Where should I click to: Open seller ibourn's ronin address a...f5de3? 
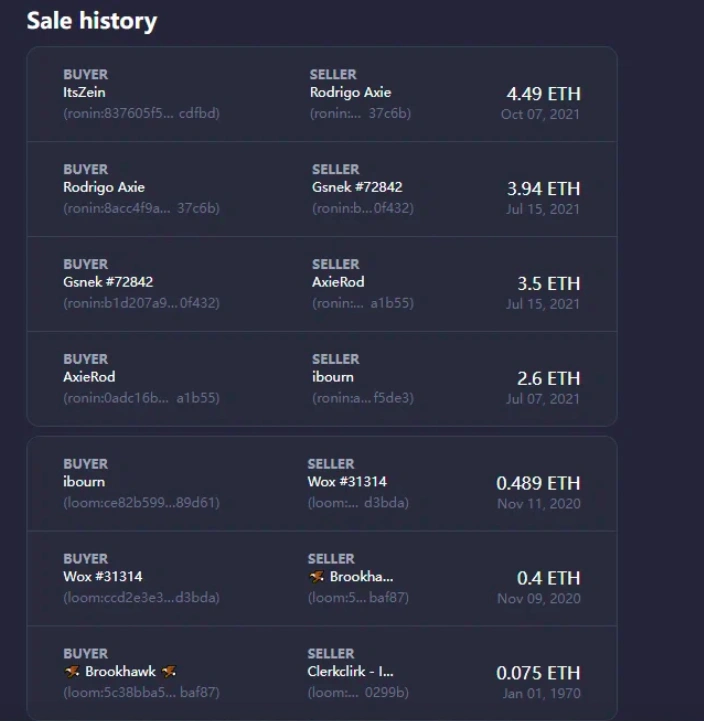pyautogui.click(x=363, y=398)
